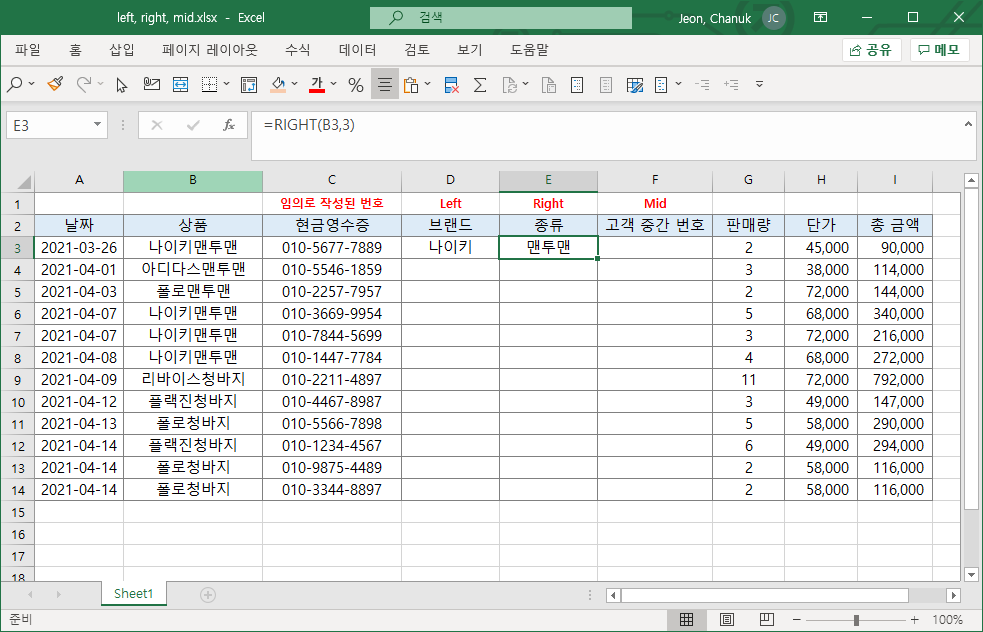
Task: Switch to the 홈 tab
Action: (75, 50)
